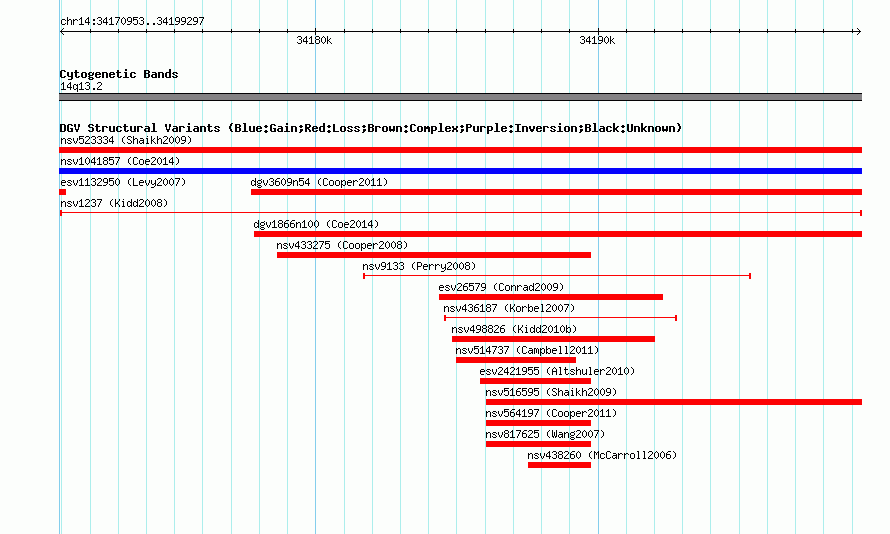The height and width of the screenshot is (534, 890).
Task: Click the Cytogenetic Bands track title
Action: point(119,74)
